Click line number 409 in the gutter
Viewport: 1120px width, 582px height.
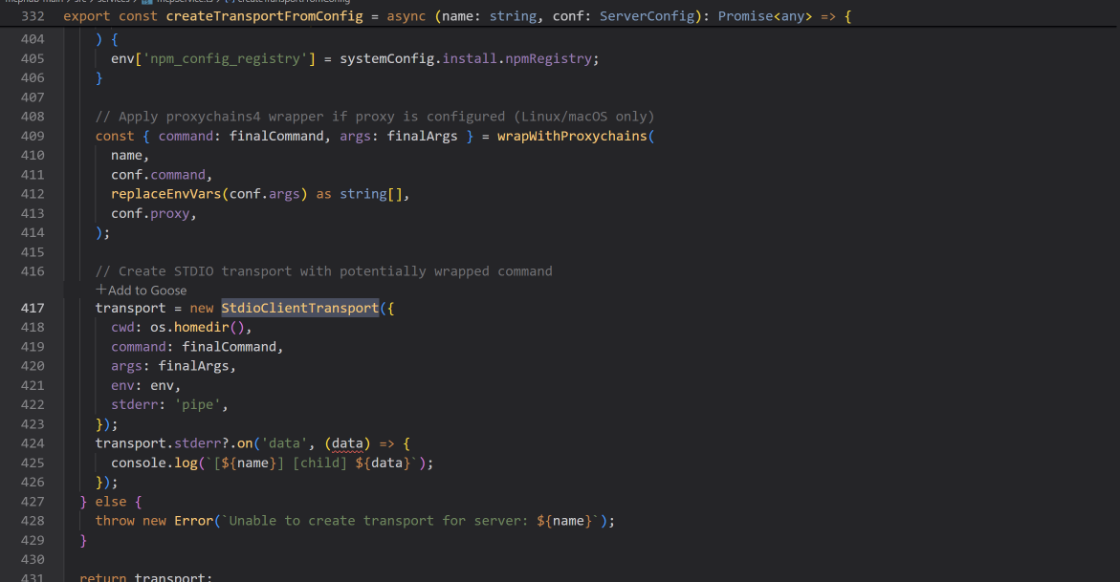[x=33, y=136]
